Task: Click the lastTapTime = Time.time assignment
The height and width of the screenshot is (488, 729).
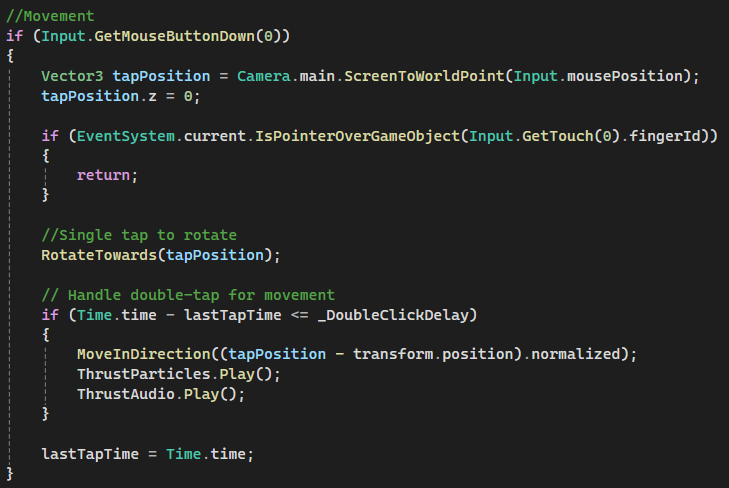Action: 148,454
